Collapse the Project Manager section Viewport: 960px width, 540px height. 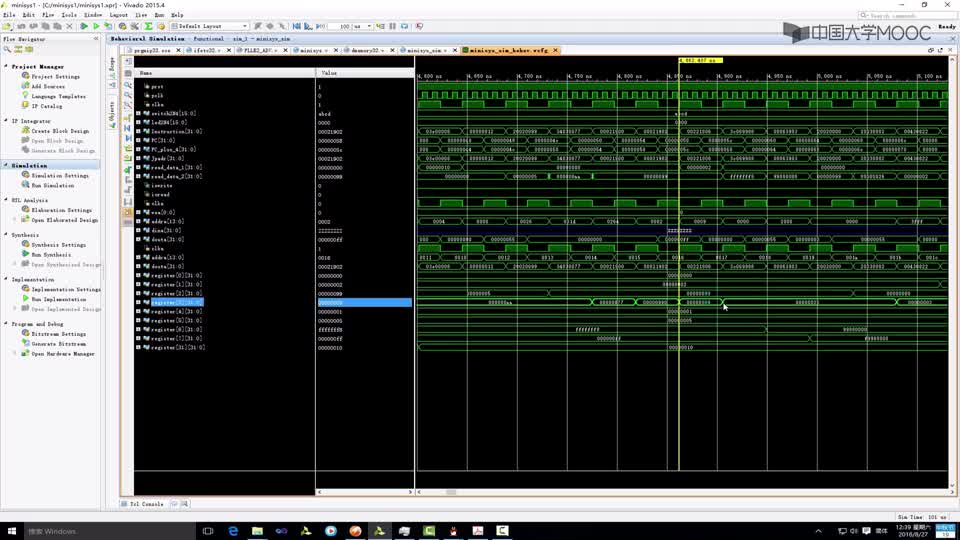(6, 66)
